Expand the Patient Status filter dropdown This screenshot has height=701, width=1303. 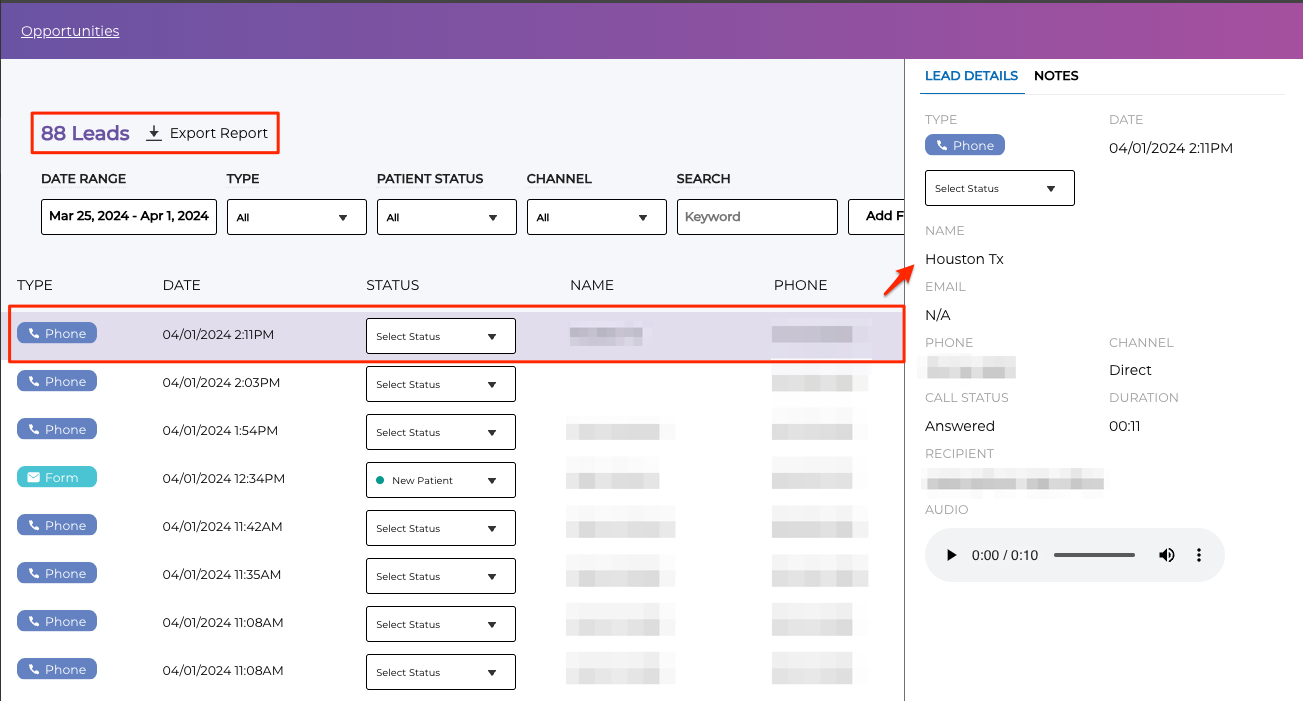[x=446, y=217]
